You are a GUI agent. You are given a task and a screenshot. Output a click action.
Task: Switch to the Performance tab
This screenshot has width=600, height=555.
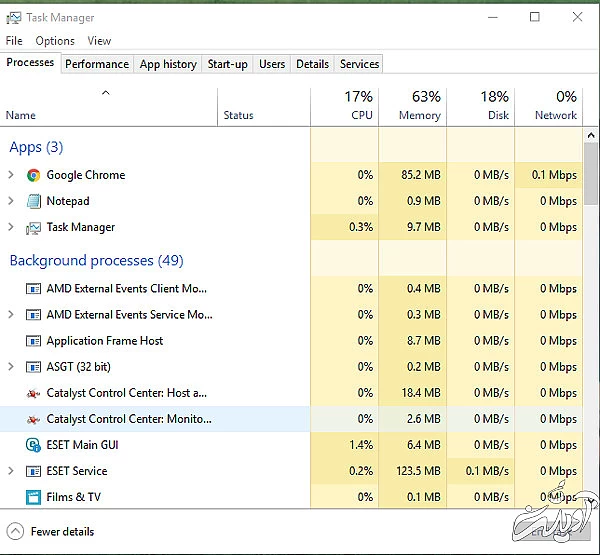(x=97, y=64)
